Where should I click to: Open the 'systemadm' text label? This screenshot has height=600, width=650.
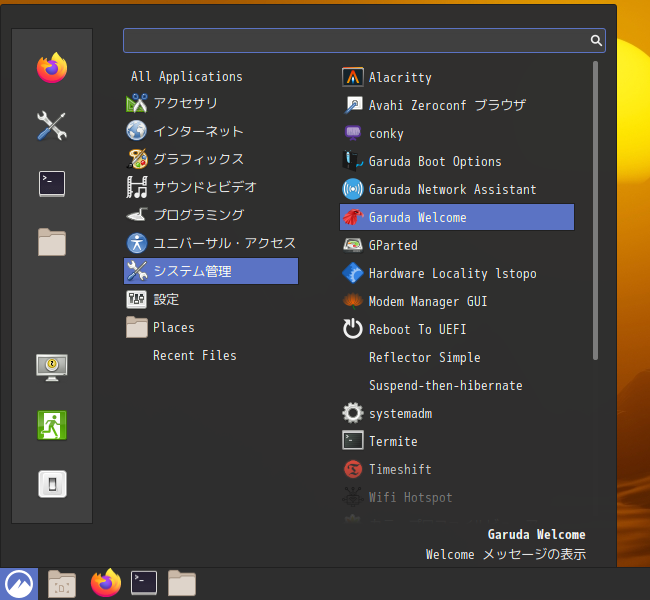(x=400, y=413)
